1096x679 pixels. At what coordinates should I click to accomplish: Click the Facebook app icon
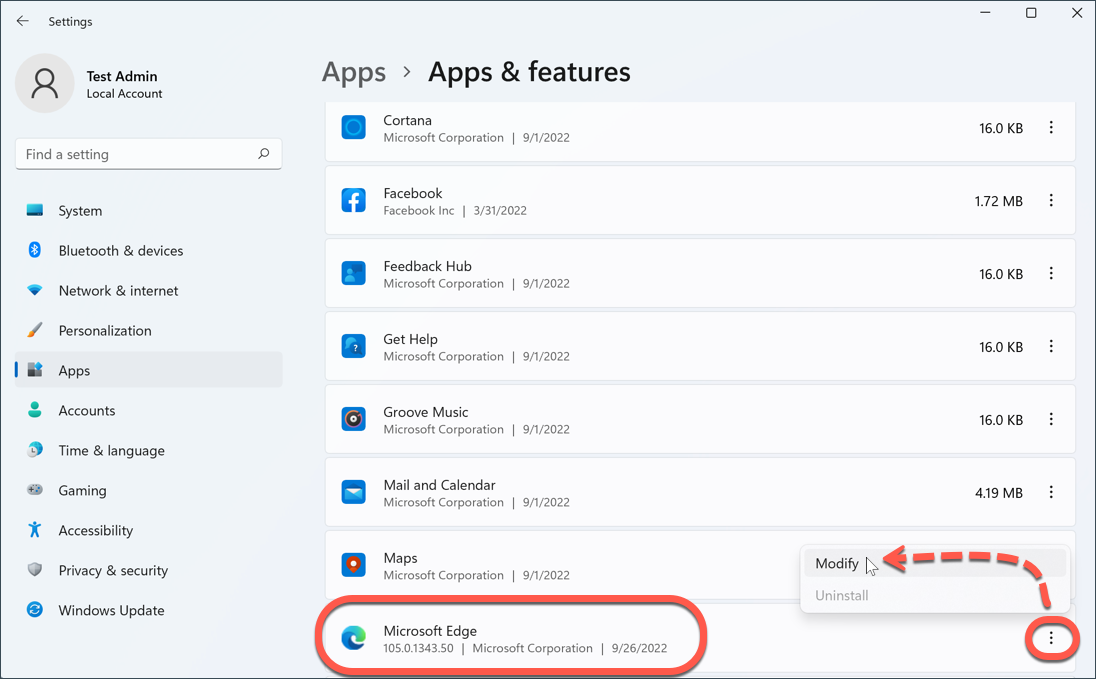(354, 201)
